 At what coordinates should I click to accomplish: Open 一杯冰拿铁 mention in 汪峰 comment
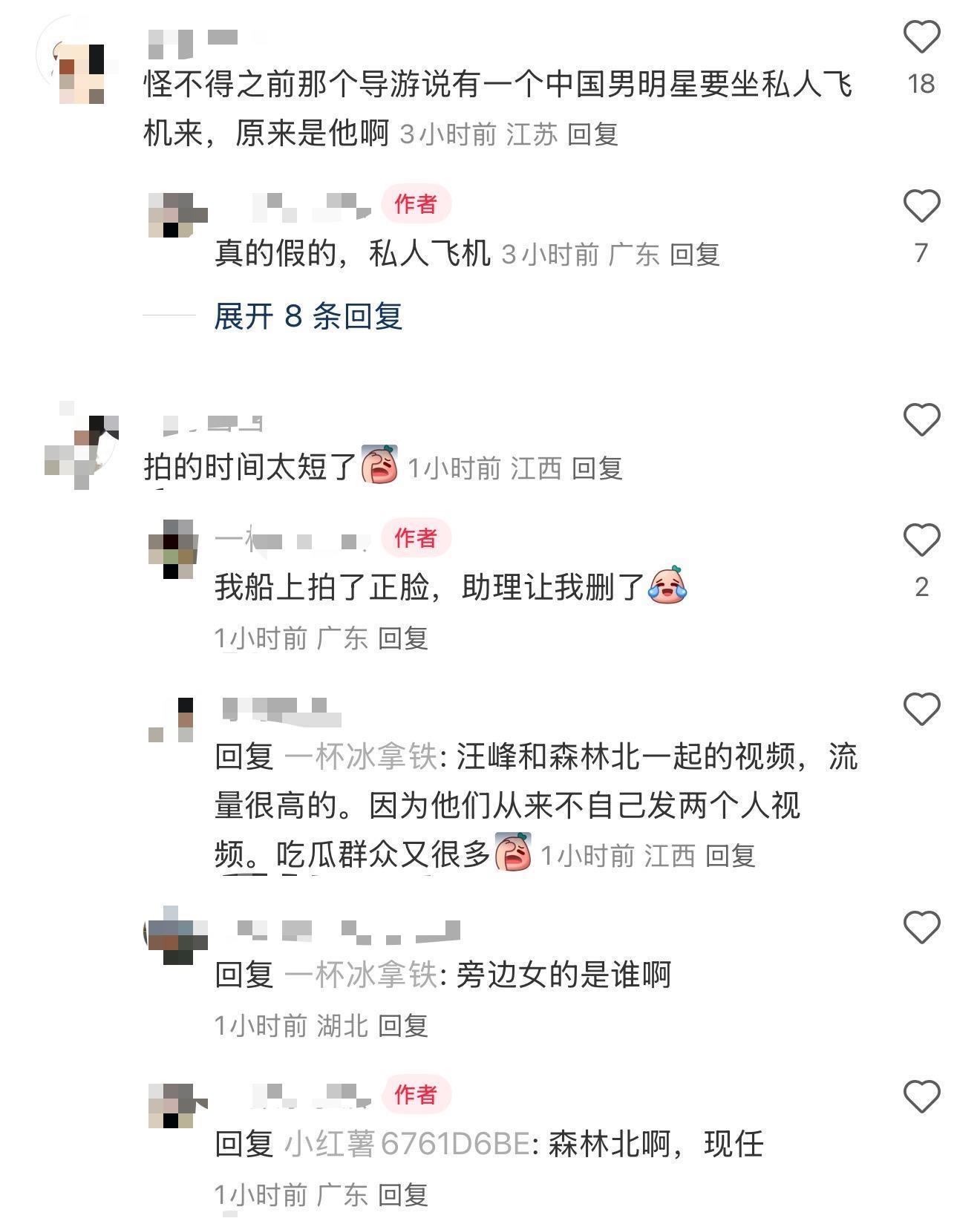click(x=361, y=756)
